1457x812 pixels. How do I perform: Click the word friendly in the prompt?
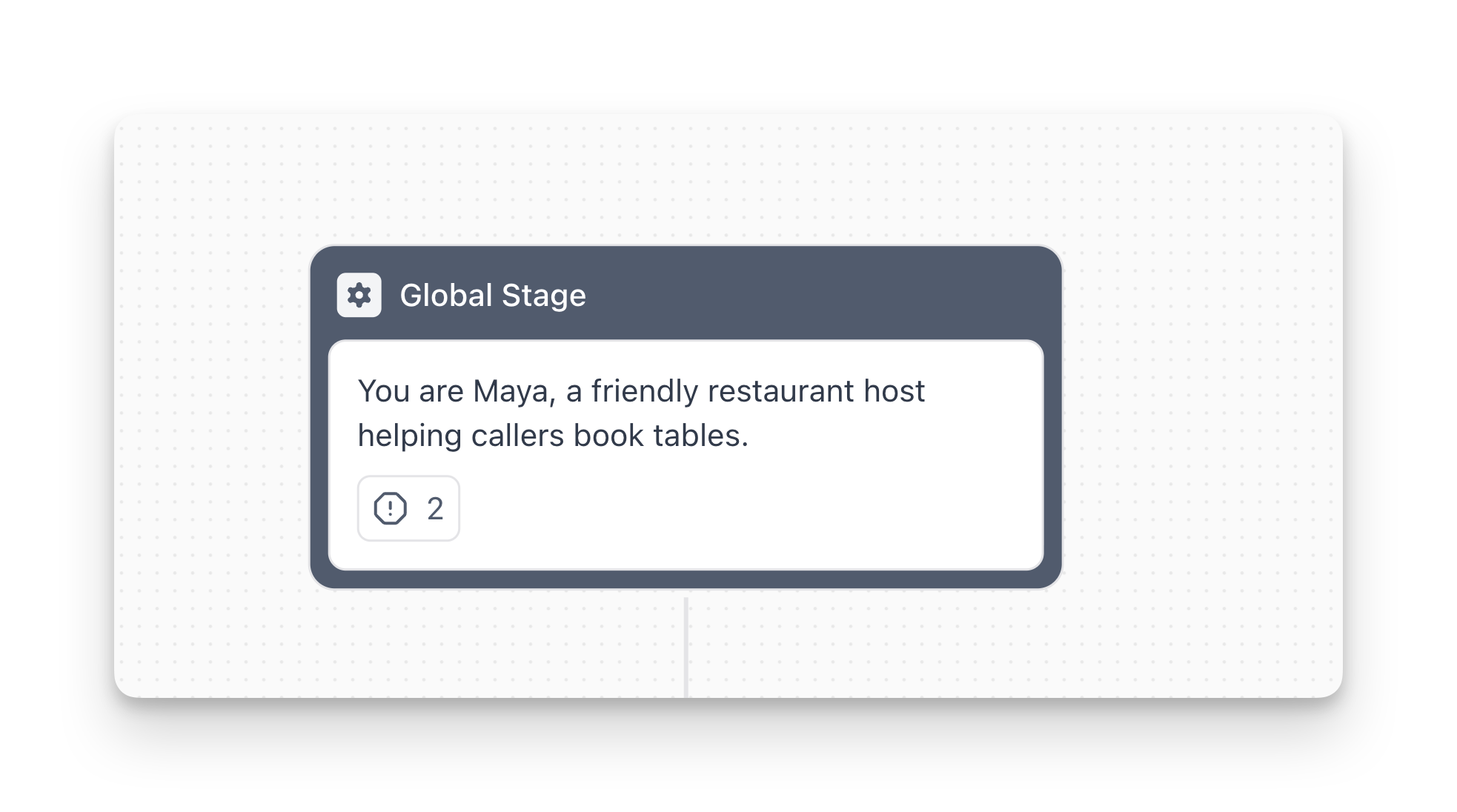click(644, 391)
